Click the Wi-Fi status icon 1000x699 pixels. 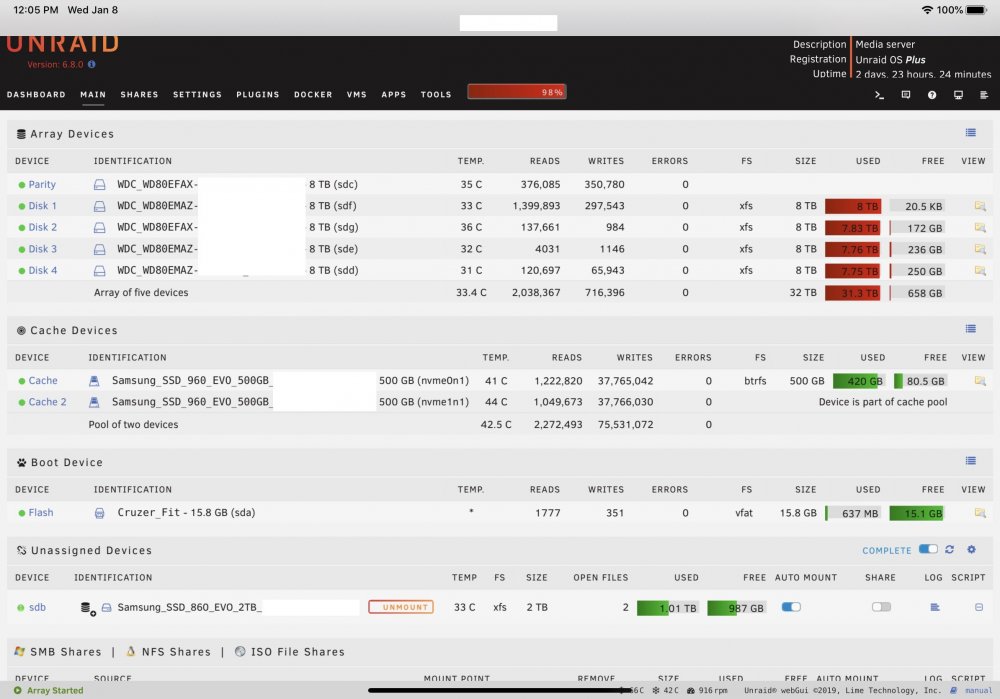coord(927,10)
